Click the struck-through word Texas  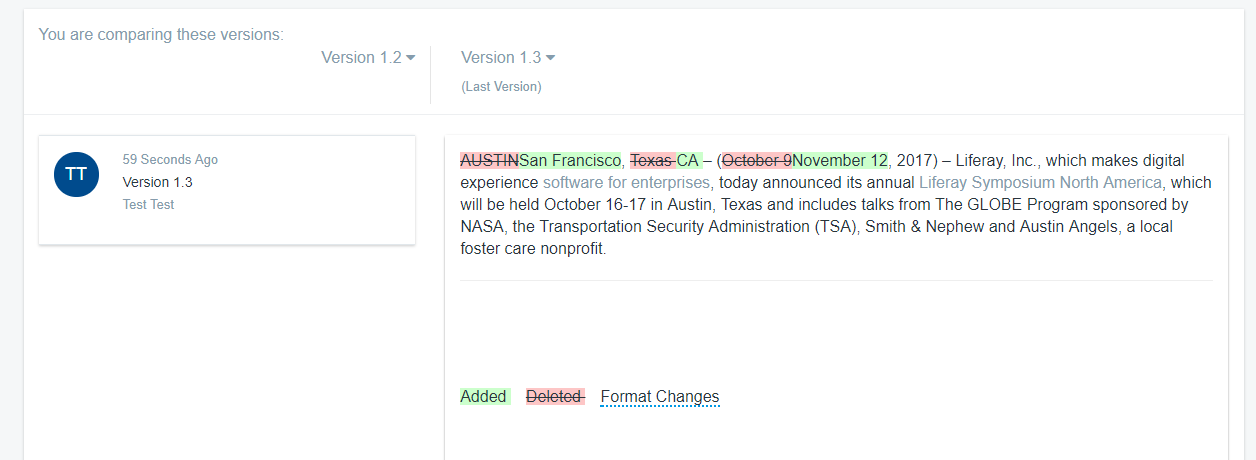(653, 161)
